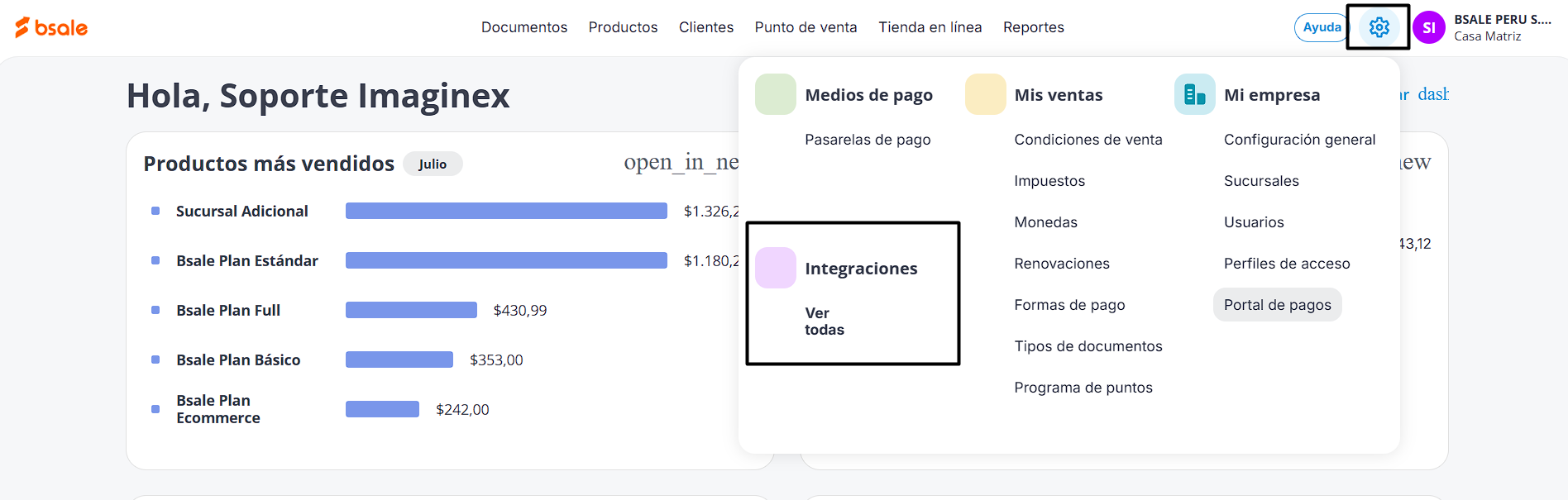
Task: Click the BSALE PERU company name
Action: point(1502,20)
